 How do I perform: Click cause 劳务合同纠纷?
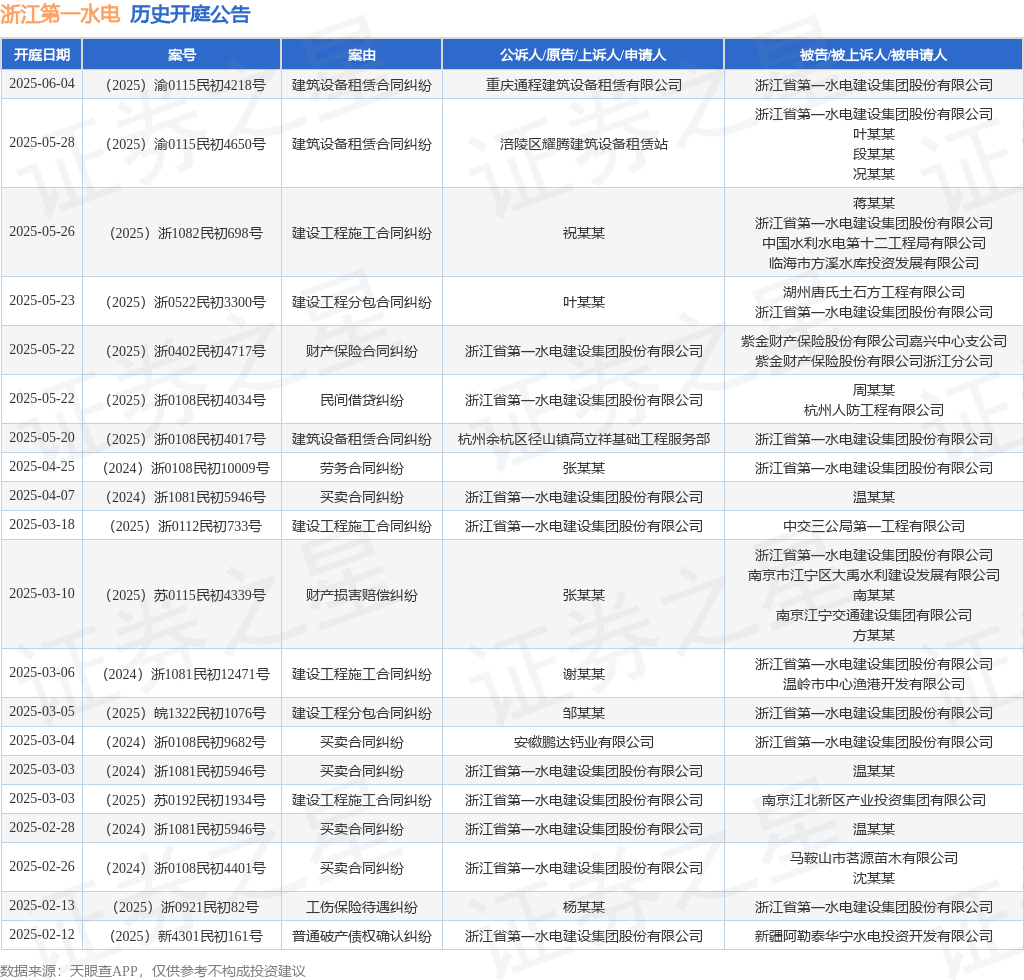(x=362, y=468)
